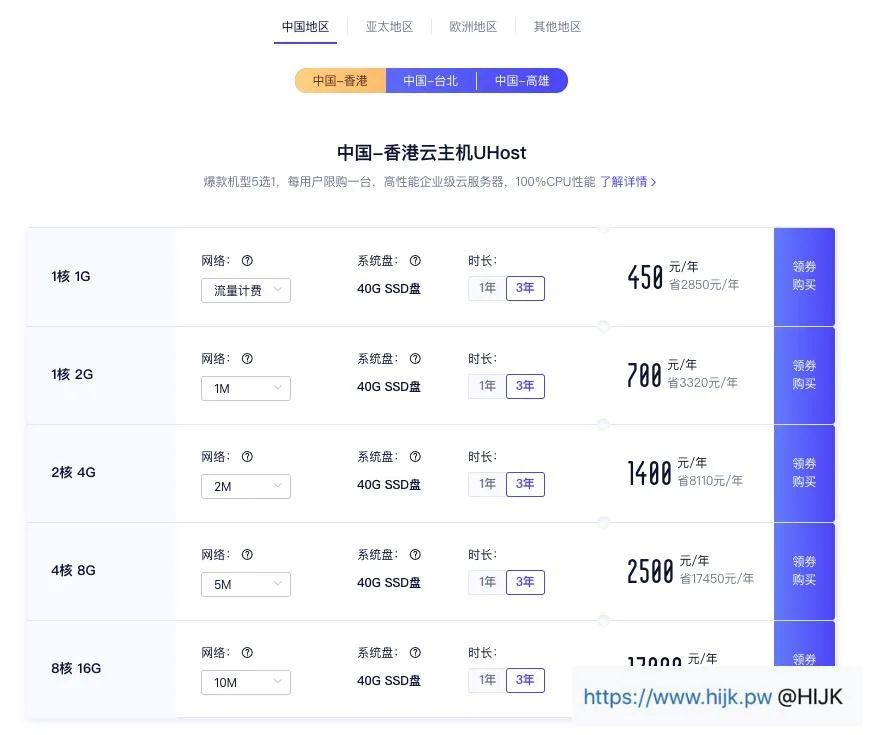
Task: Open the 1M bandwidth dropdown for 1核 2G
Action: (x=246, y=388)
